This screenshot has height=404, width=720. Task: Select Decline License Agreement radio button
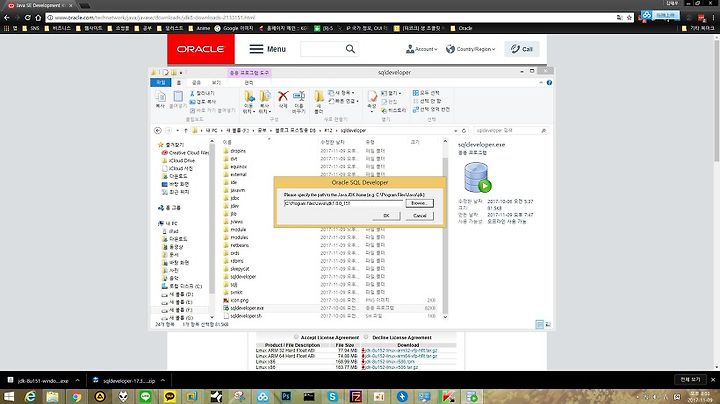[x=366, y=337]
